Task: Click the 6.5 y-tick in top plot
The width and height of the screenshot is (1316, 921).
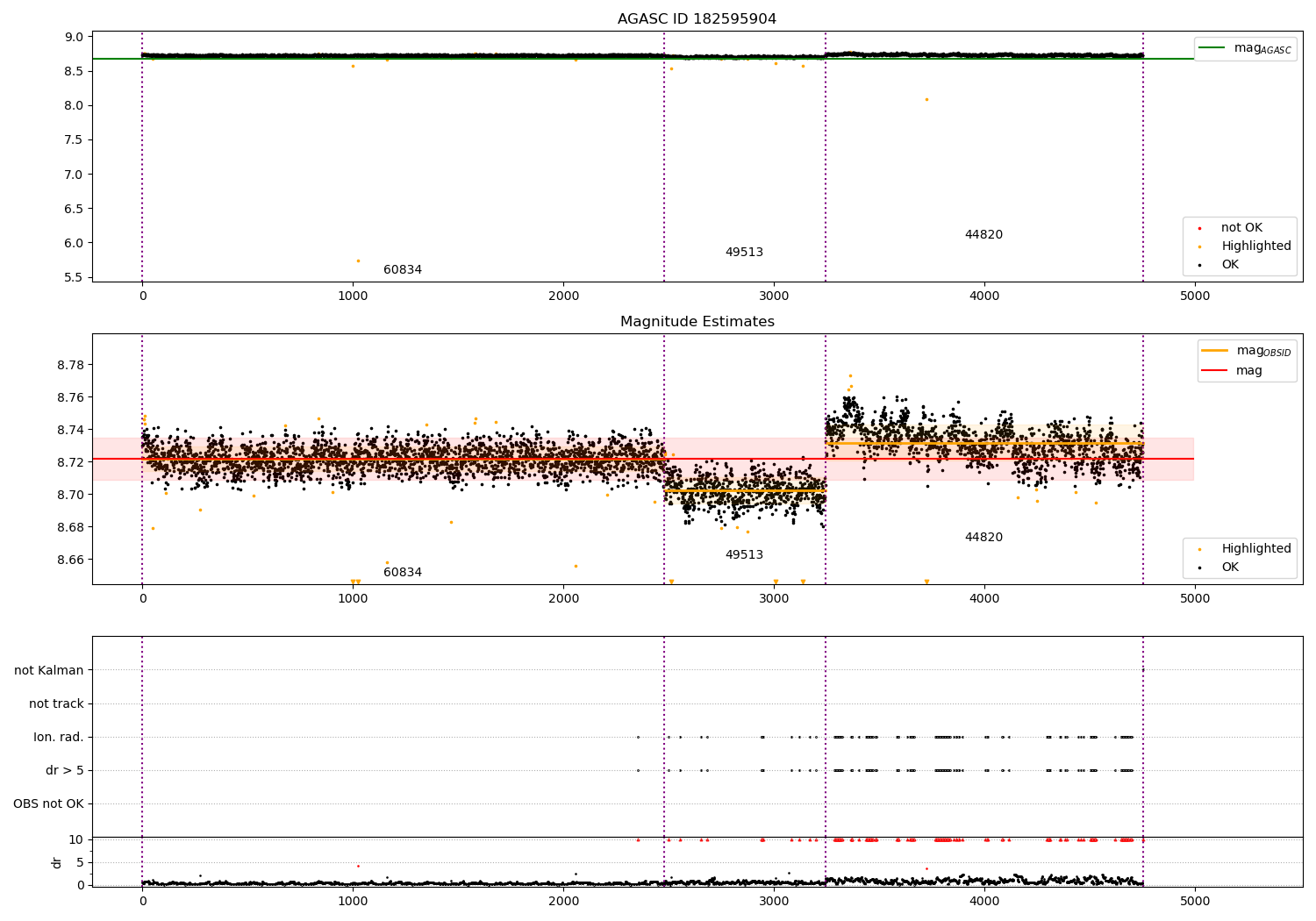Action: tap(75, 210)
